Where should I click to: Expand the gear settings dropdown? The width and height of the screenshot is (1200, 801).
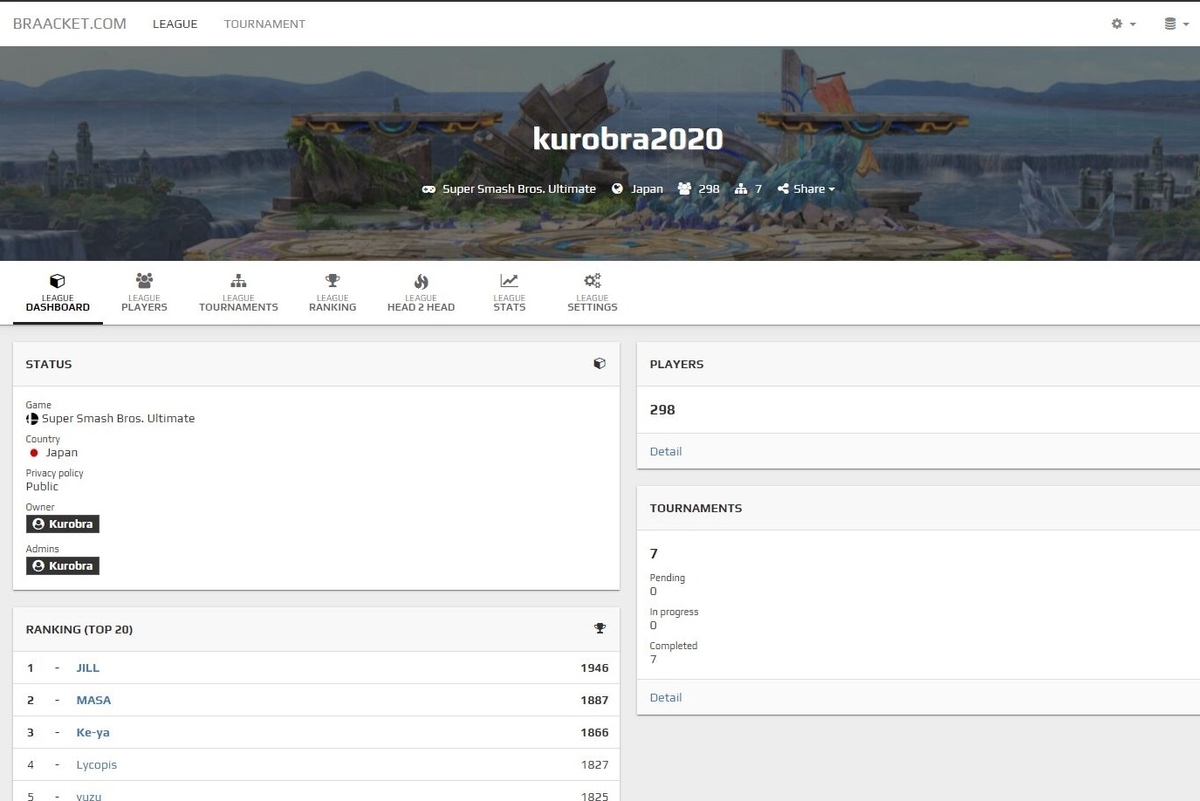point(1123,24)
